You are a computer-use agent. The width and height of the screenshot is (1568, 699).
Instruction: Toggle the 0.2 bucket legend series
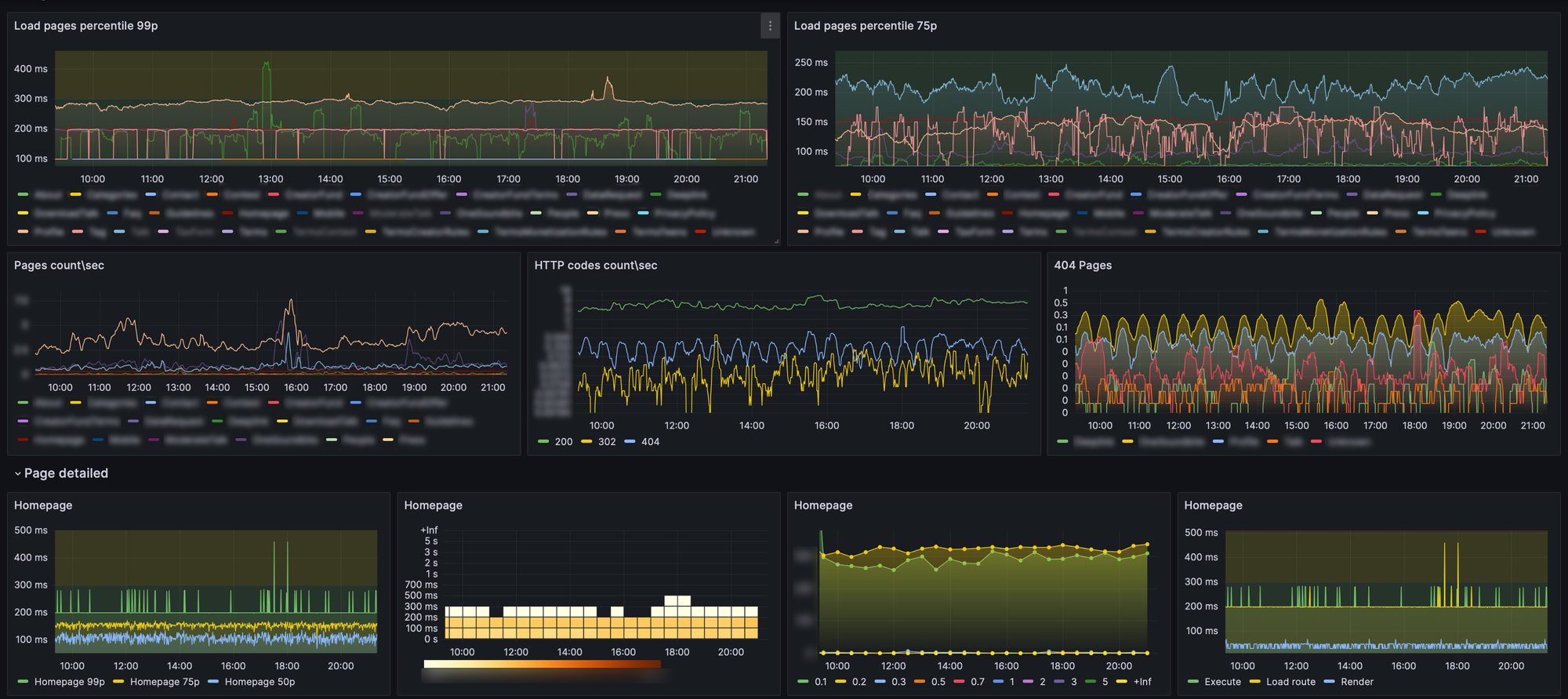[858, 682]
